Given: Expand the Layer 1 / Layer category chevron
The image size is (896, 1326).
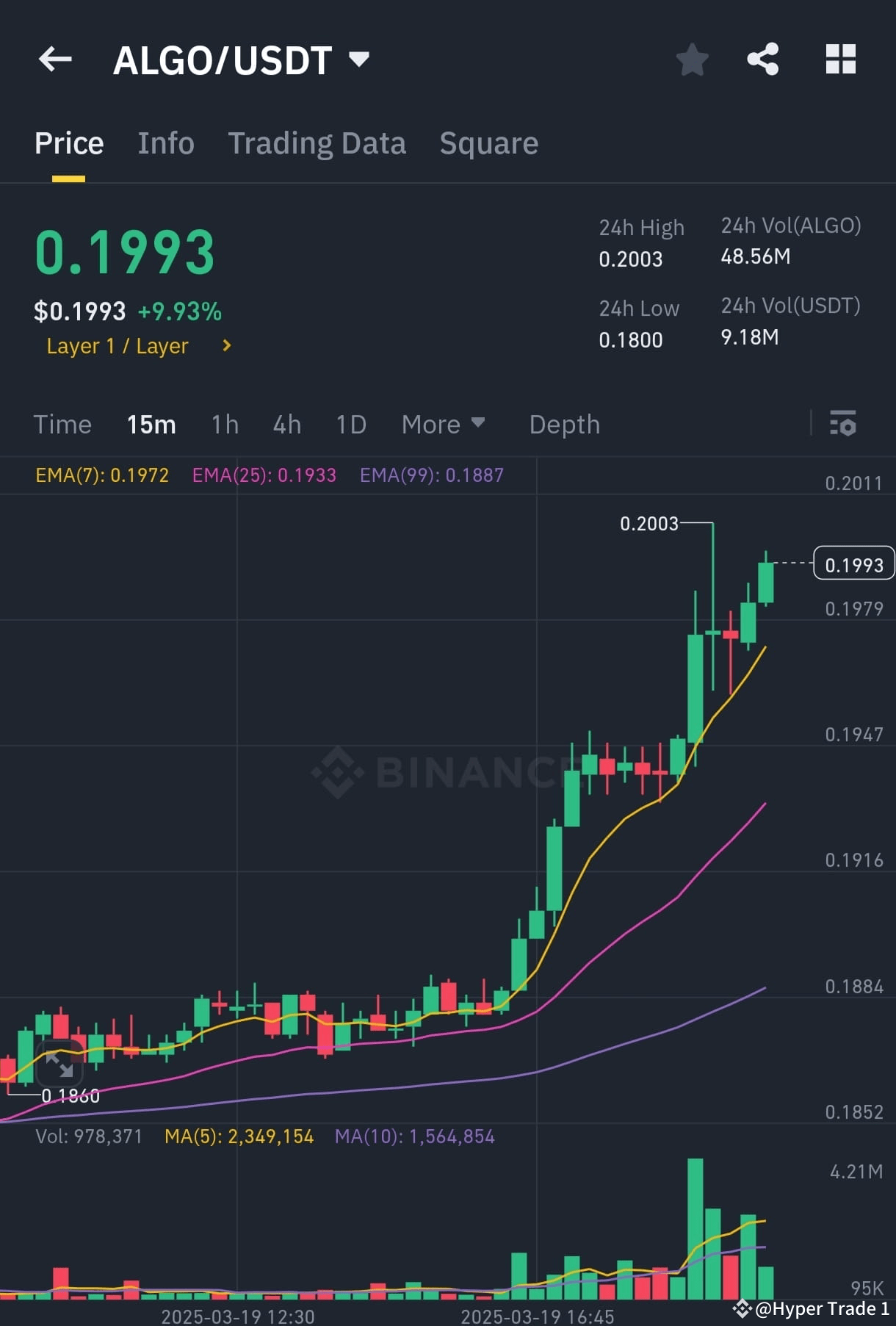Looking at the screenshot, I should (x=226, y=345).
